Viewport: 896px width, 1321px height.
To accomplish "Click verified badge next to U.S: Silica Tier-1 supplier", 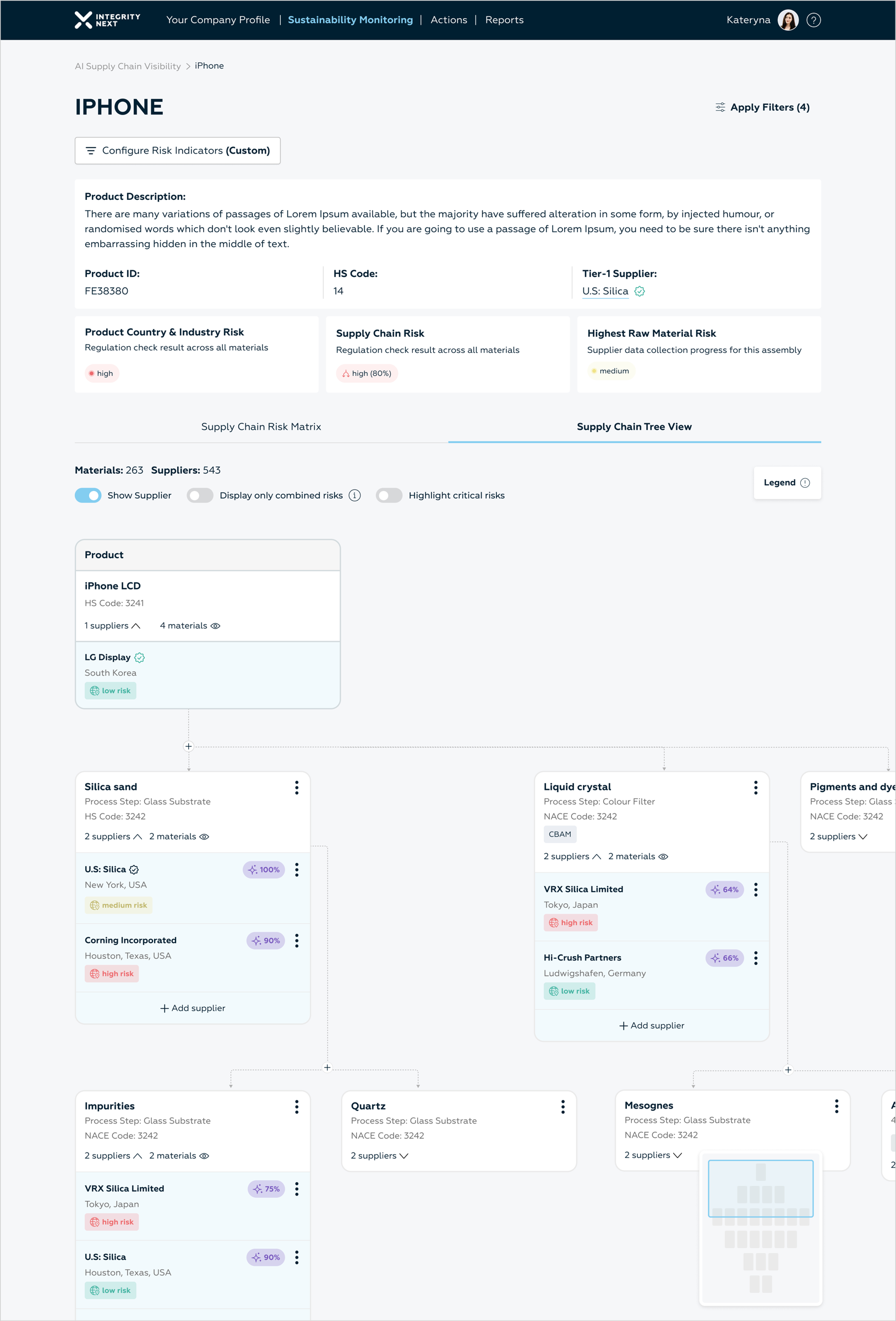I will (x=640, y=291).
